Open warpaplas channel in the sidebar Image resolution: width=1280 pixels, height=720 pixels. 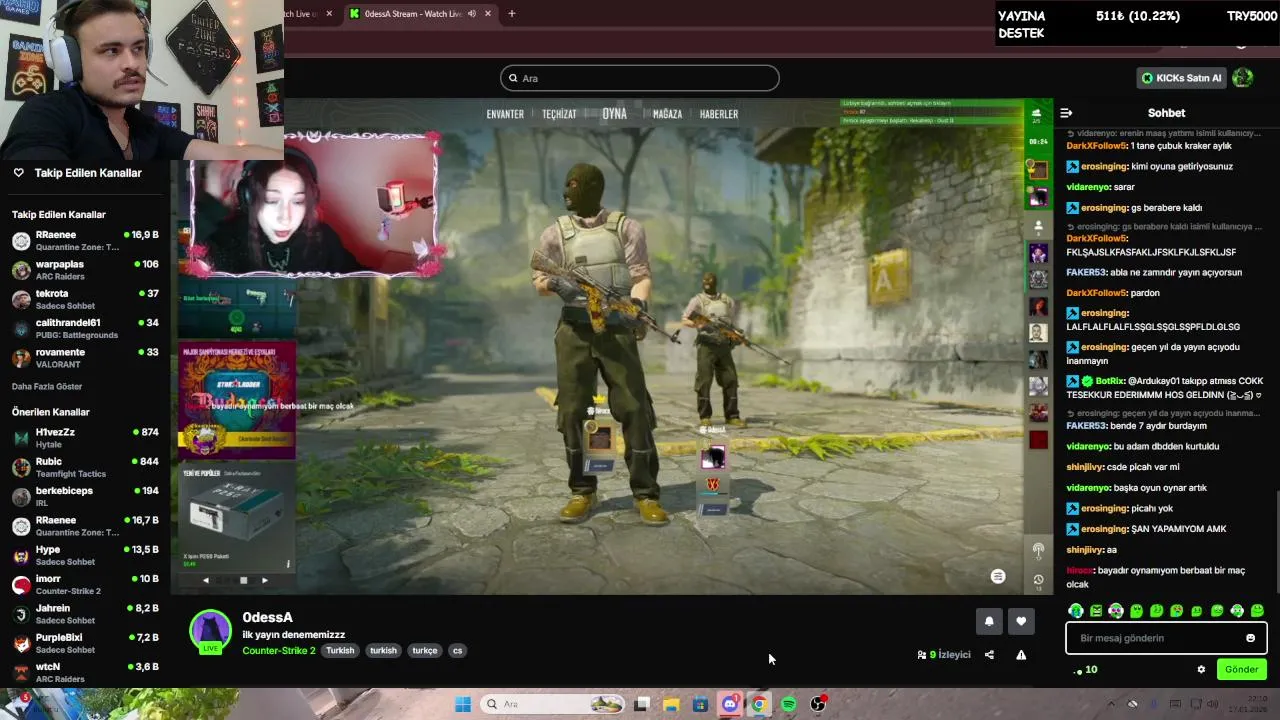[x=85, y=271]
